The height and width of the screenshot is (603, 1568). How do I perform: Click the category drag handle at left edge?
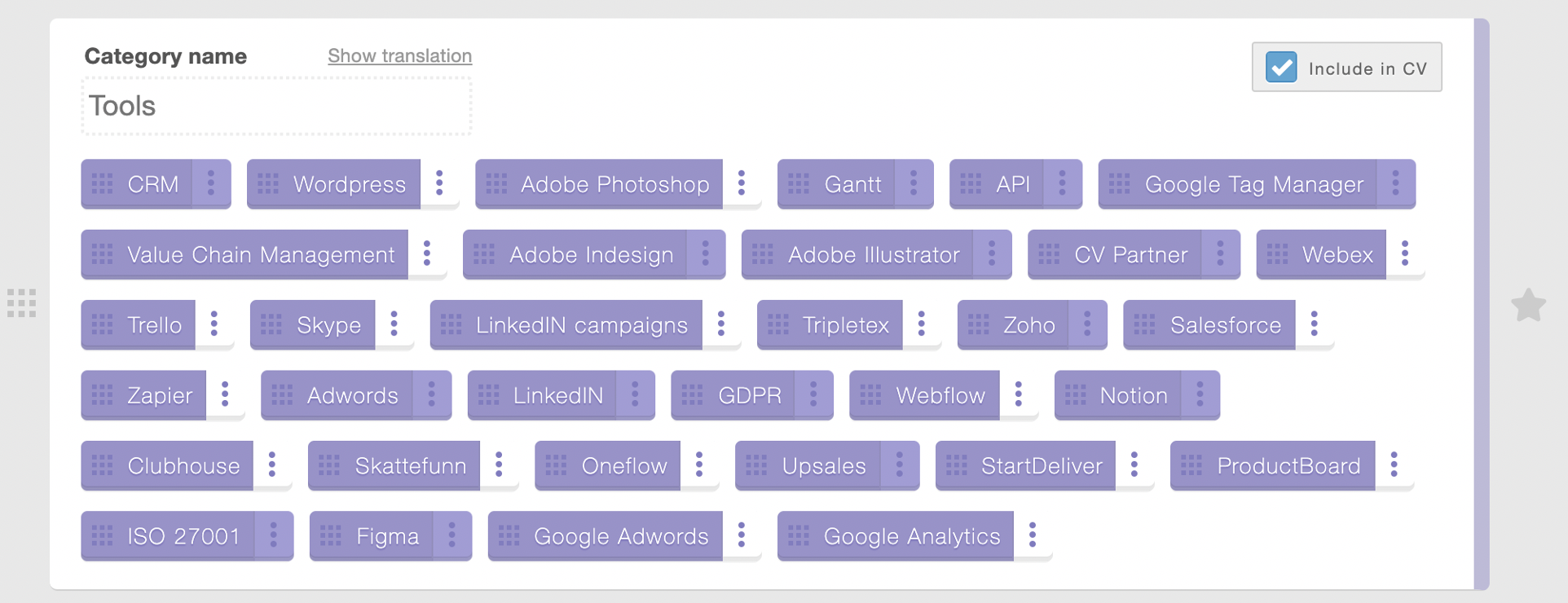pyautogui.click(x=22, y=303)
